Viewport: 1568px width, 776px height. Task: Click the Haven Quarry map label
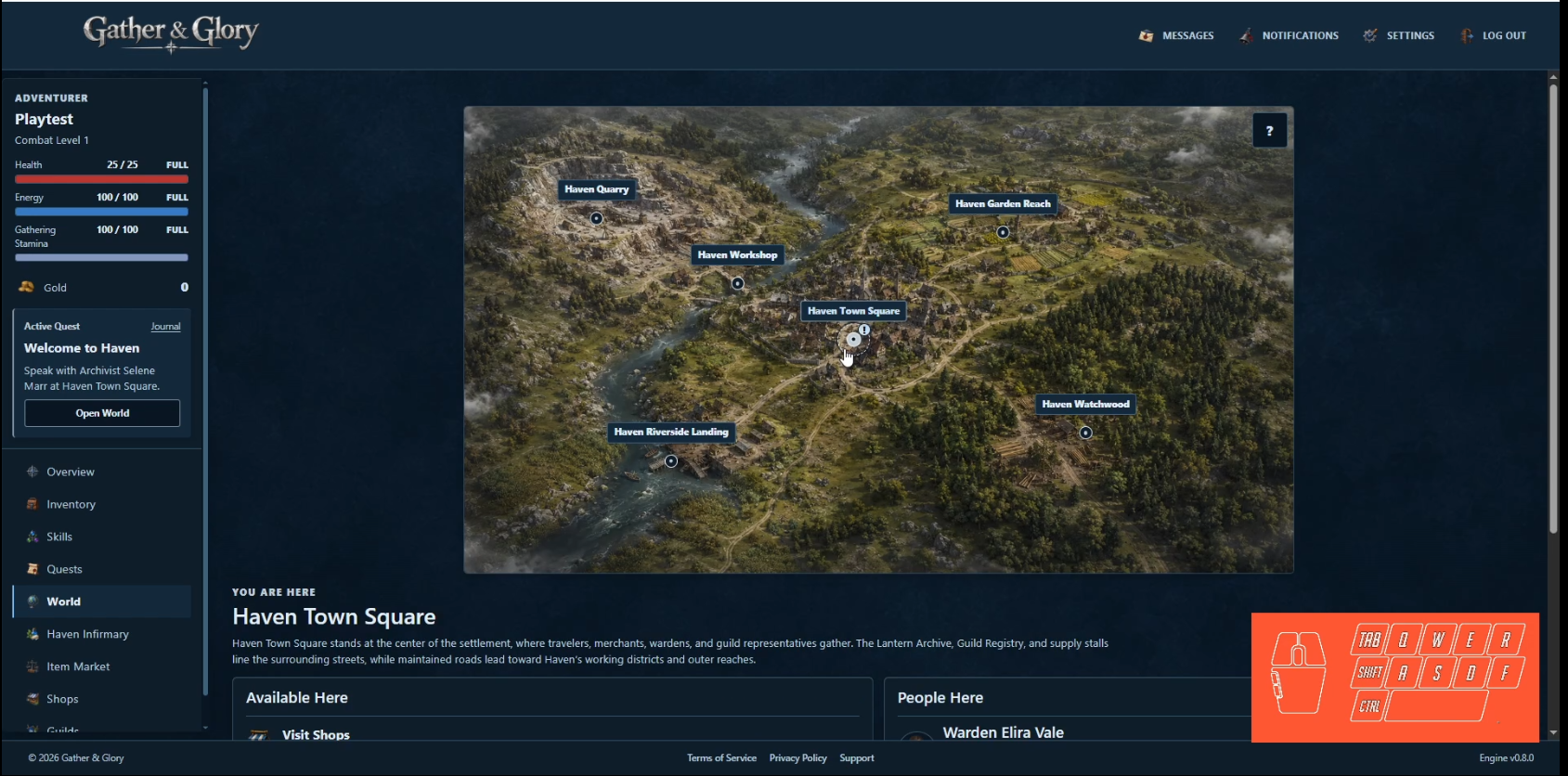coord(597,189)
